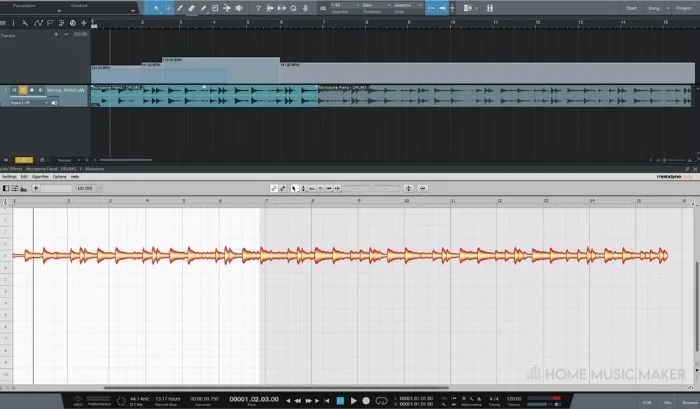This screenshot has width=700, height=409.
Task: Toggle the IQ input quantize button
Action: click(323, 8)
